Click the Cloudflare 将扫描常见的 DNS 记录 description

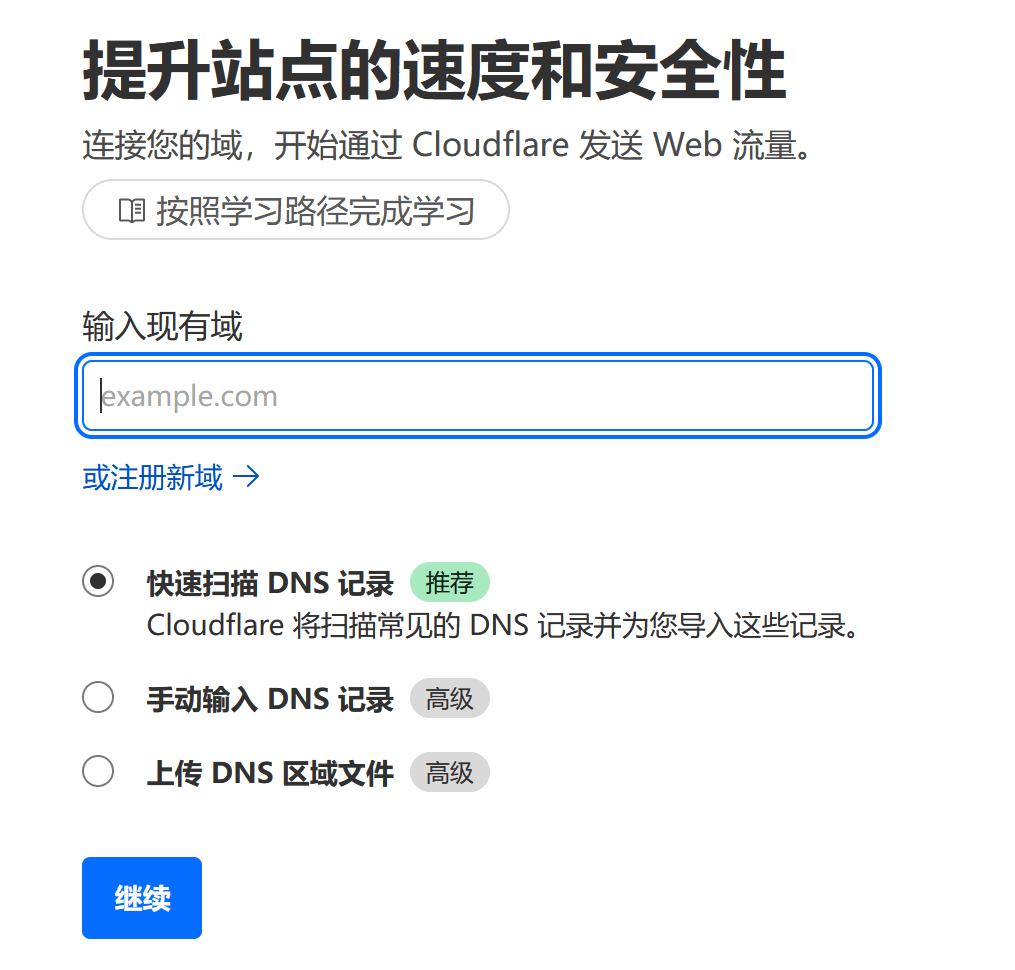click(503, 626)
